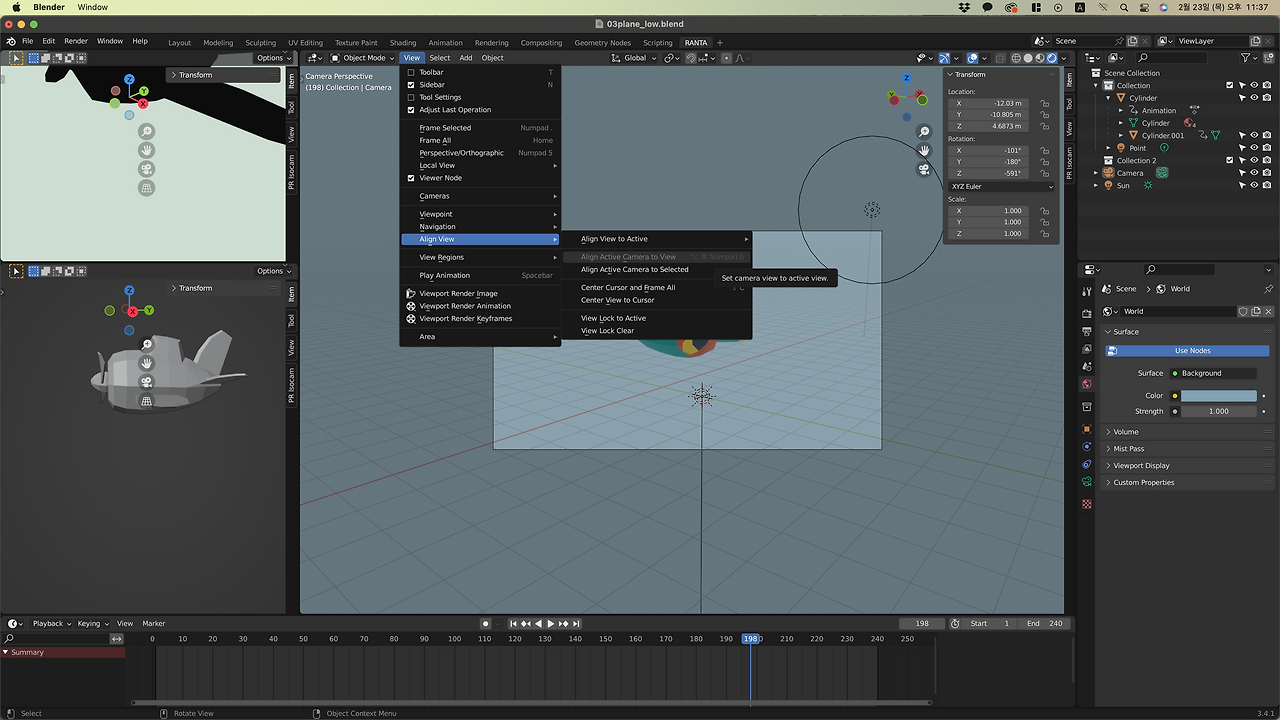Click the Camera object icon in outliner
The width and height of the screenshot is (1280, 720).
[1109, 173]
